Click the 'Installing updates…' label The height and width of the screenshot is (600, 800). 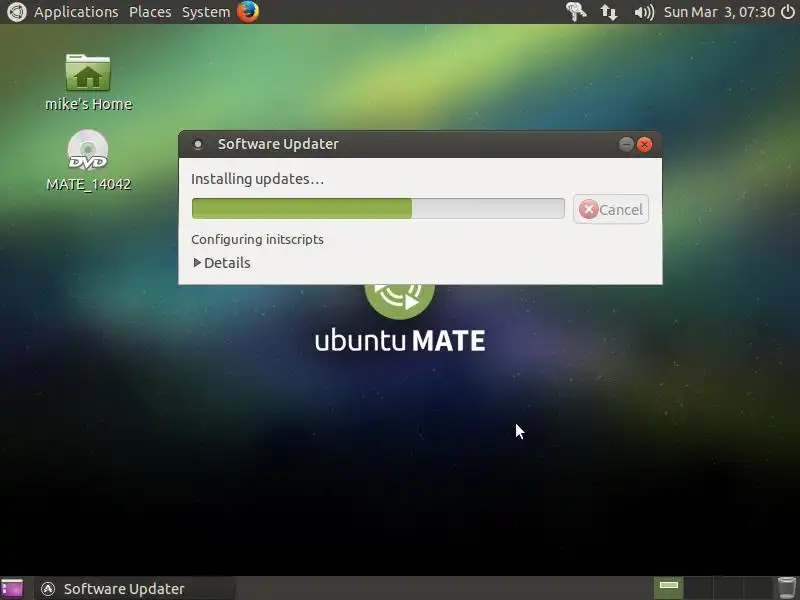tap(257, 179)
